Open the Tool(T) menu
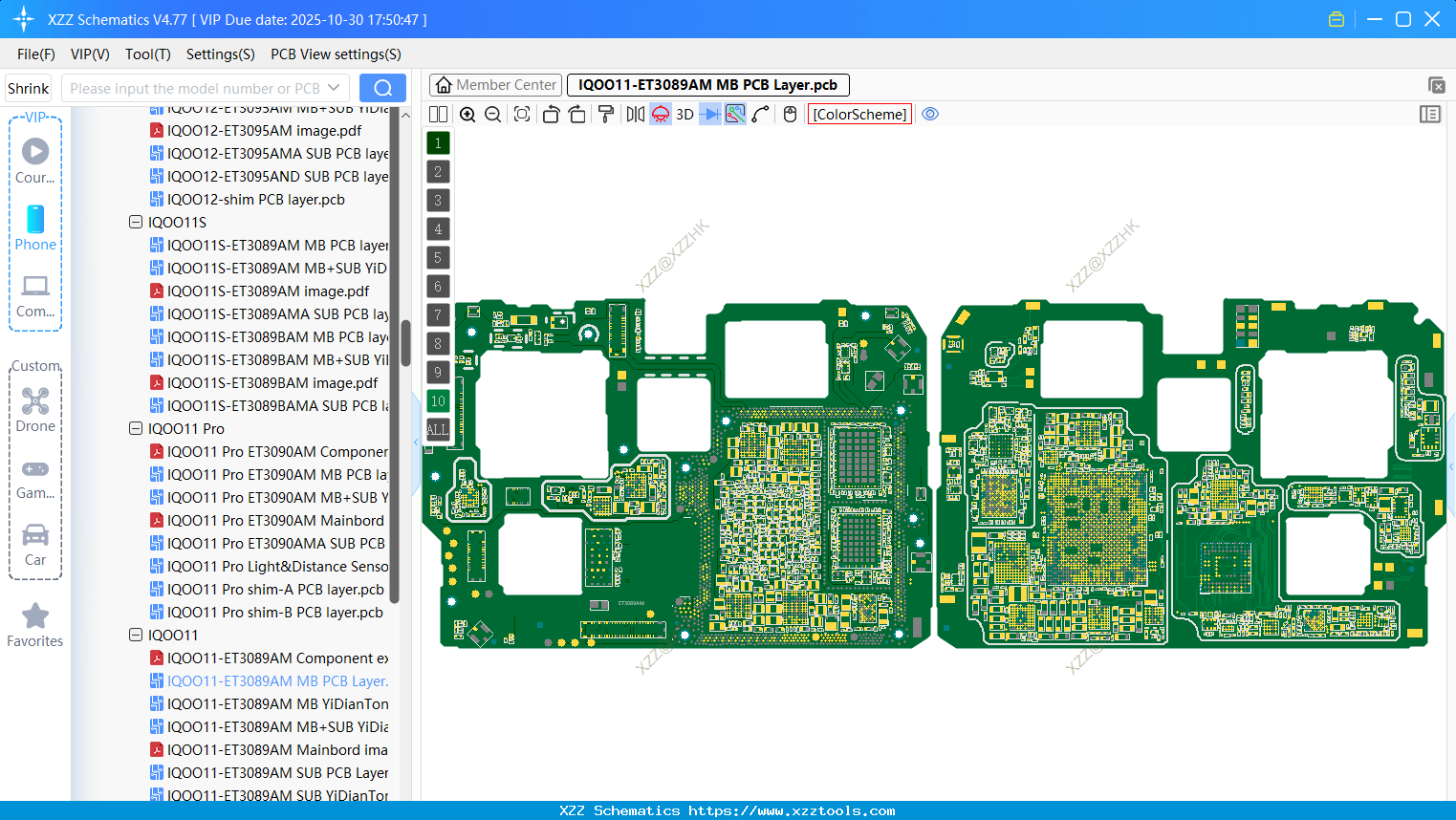This screenshot has height=820, width=1456. click(147, 54)
